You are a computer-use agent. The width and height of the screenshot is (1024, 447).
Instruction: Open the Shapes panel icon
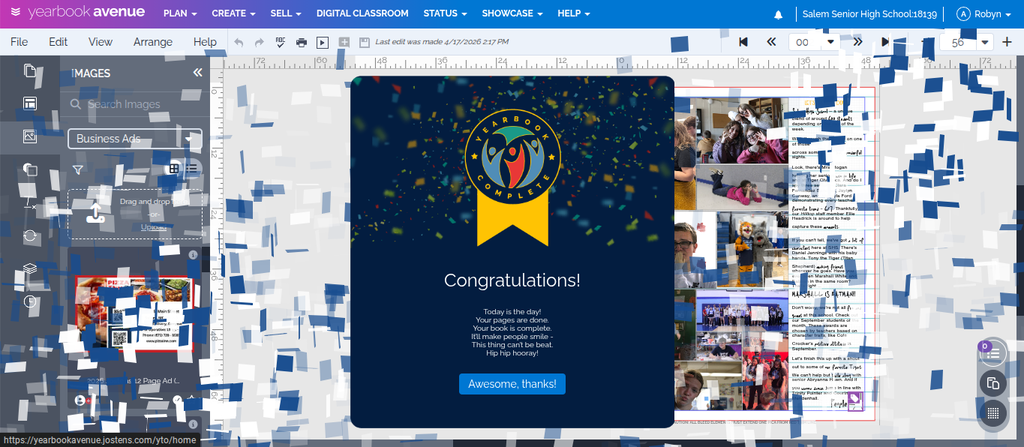coord(29,169)
